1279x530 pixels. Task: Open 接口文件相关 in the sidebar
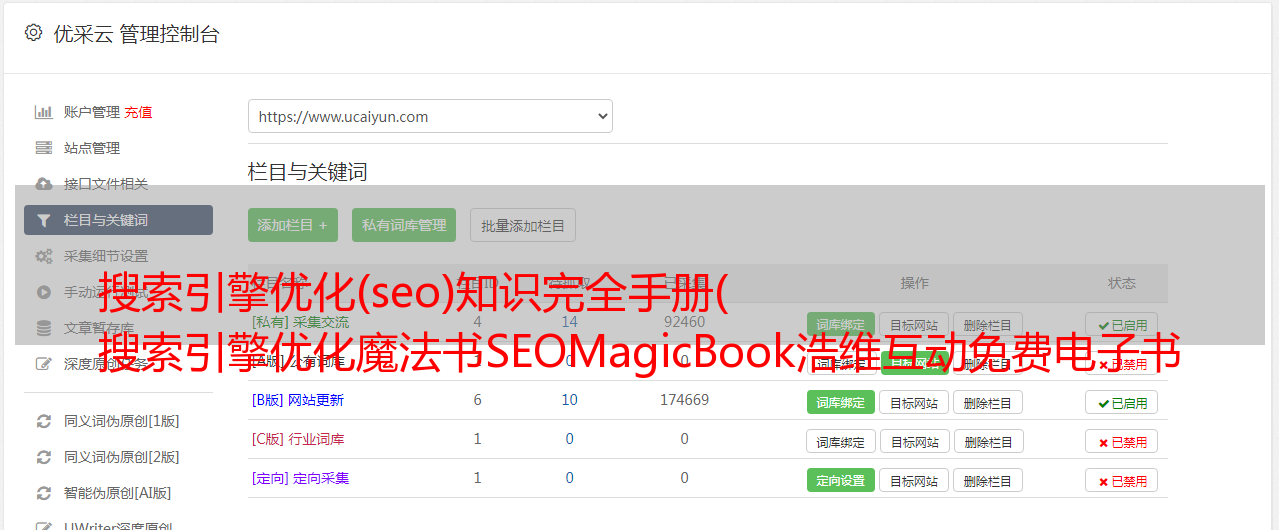106,184
